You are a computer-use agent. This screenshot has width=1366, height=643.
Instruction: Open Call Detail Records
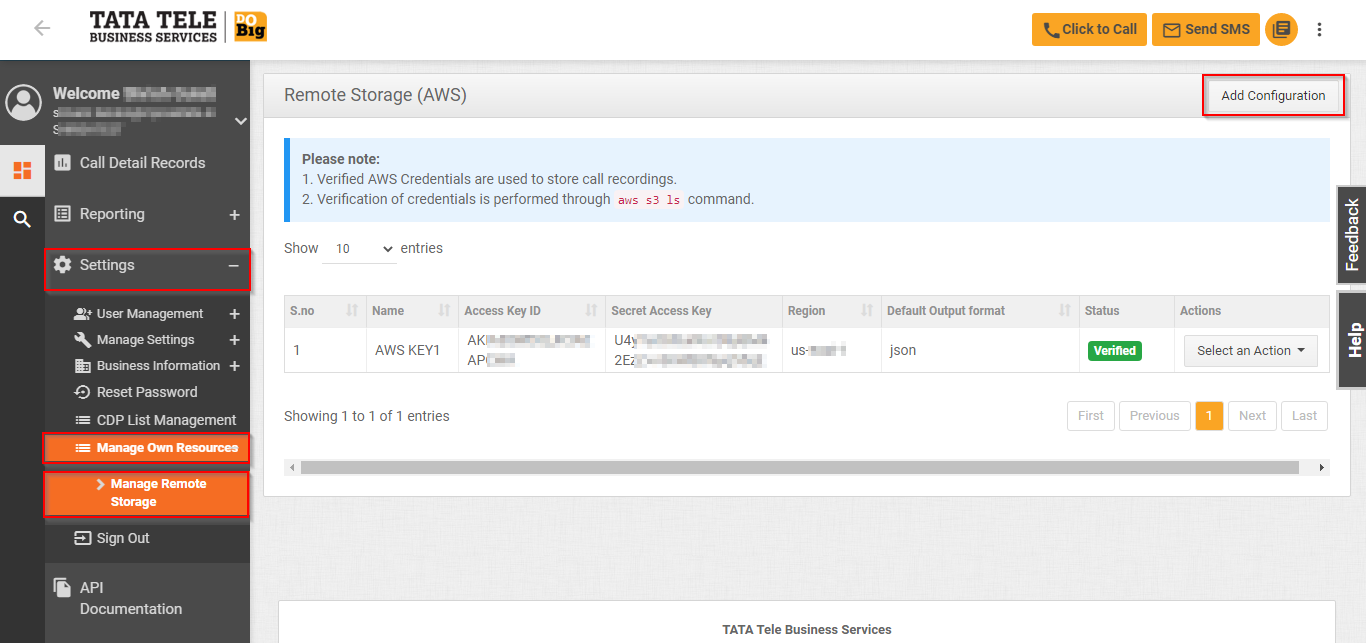pos(143,163)
